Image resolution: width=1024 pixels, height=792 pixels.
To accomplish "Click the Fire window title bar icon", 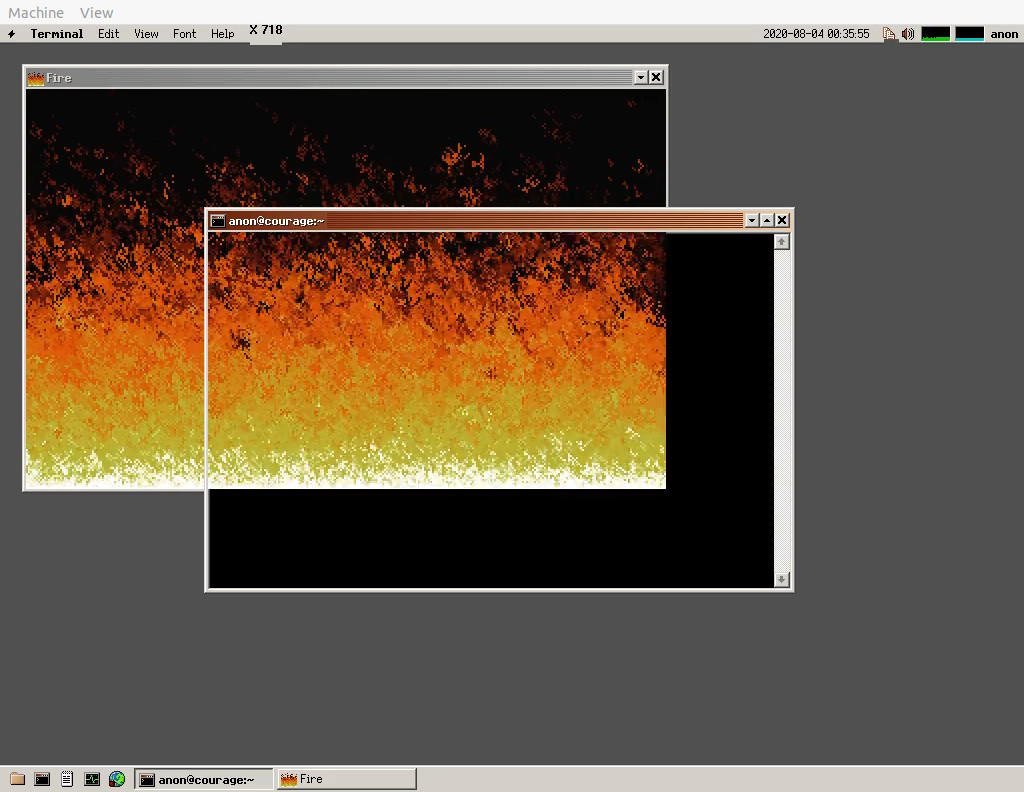I will [35, 78].
